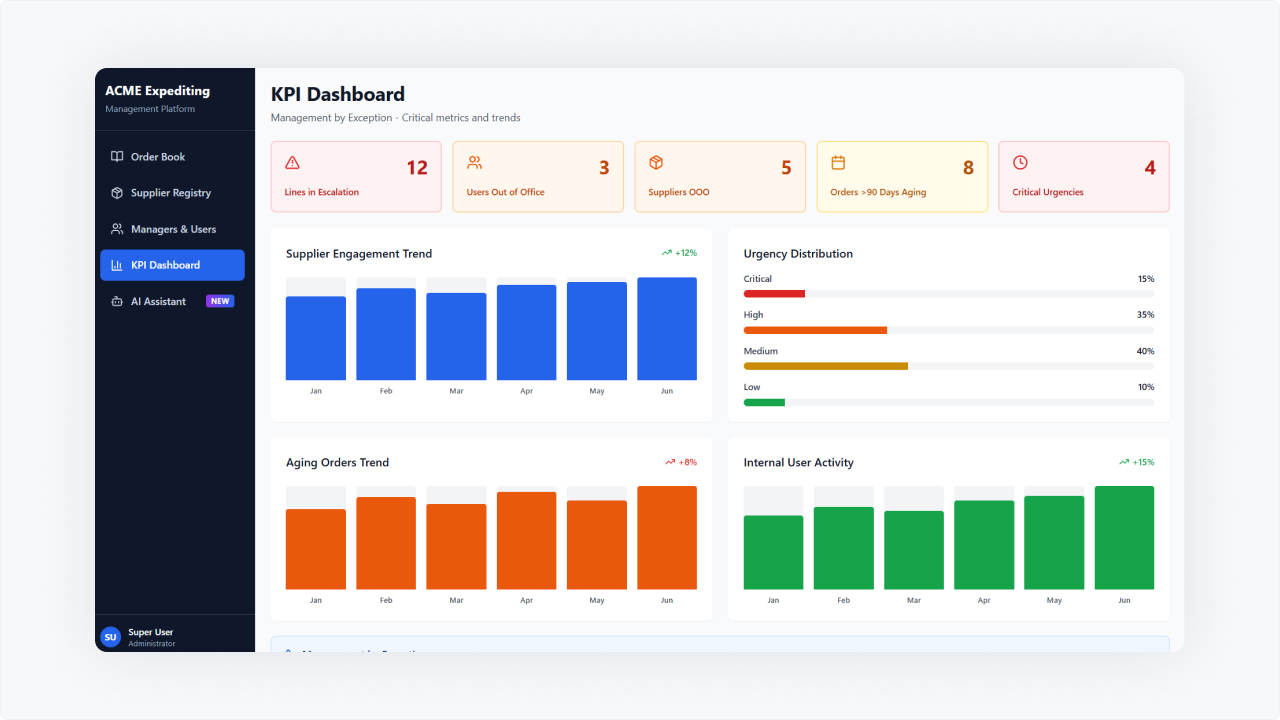The width and height of the screenshot is (1280, 720).
Task: Click the Apr bar in Aging Orders Trend
Action: [526, 540]
